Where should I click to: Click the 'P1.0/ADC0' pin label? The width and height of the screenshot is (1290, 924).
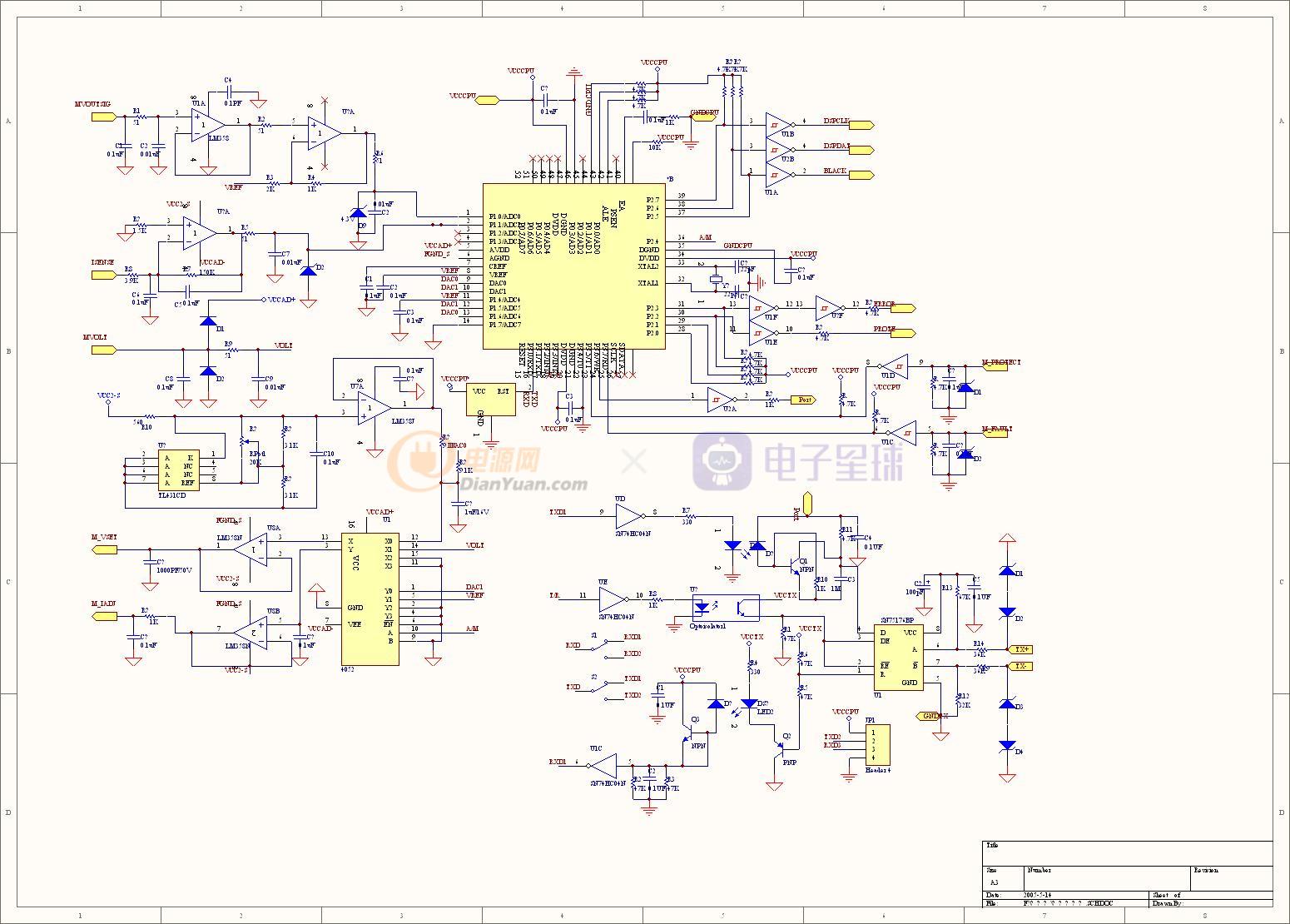pos(504,216)
